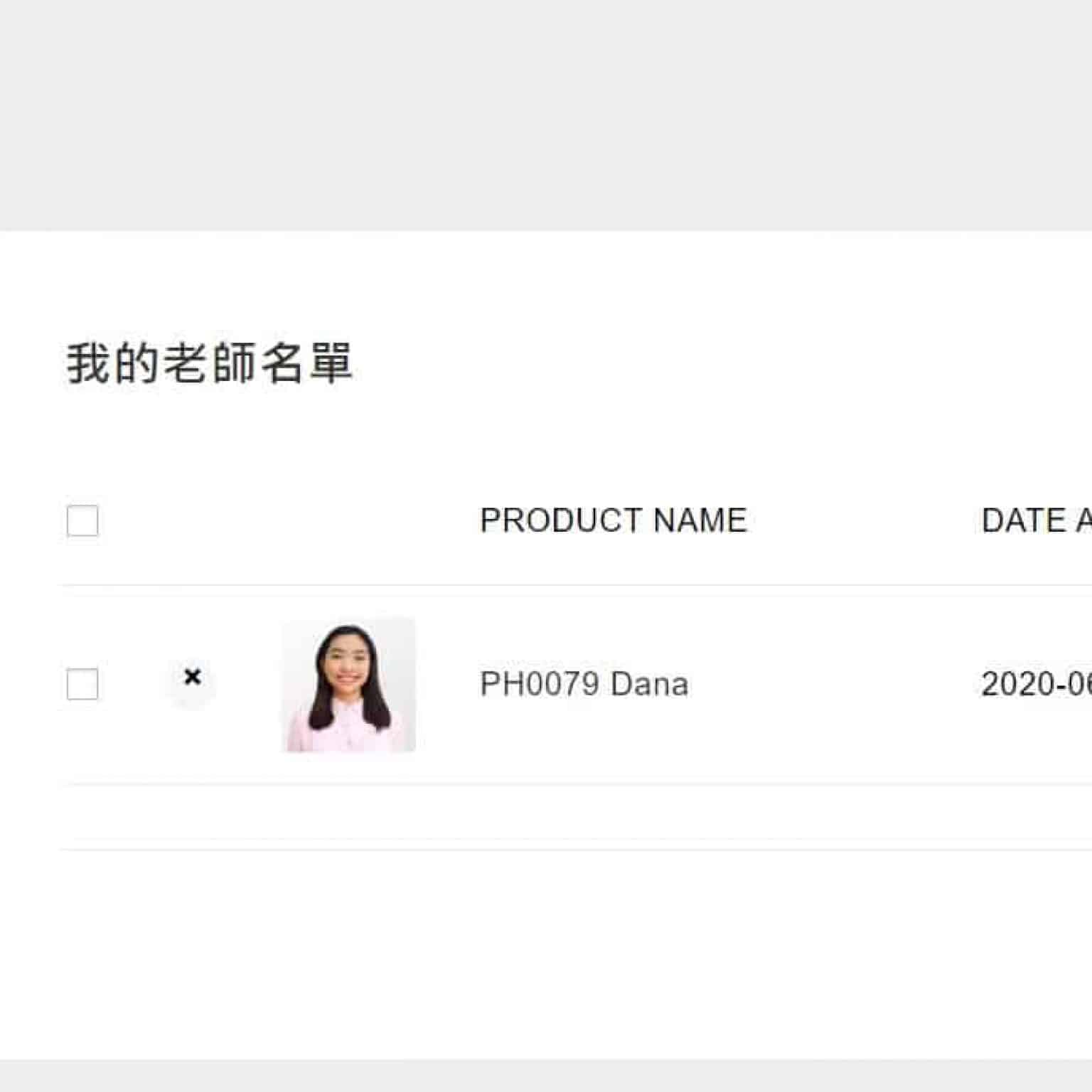Remove PH0079 Dana using the X icon

point(192,678)
